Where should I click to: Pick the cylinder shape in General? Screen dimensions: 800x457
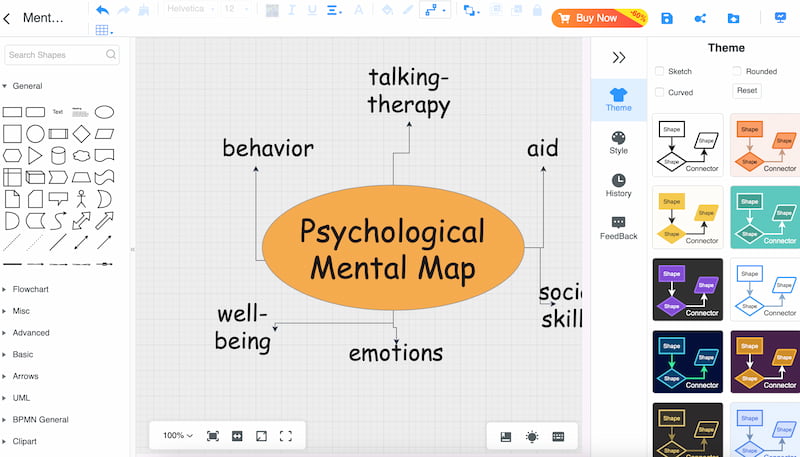click(x=58, y=156)
